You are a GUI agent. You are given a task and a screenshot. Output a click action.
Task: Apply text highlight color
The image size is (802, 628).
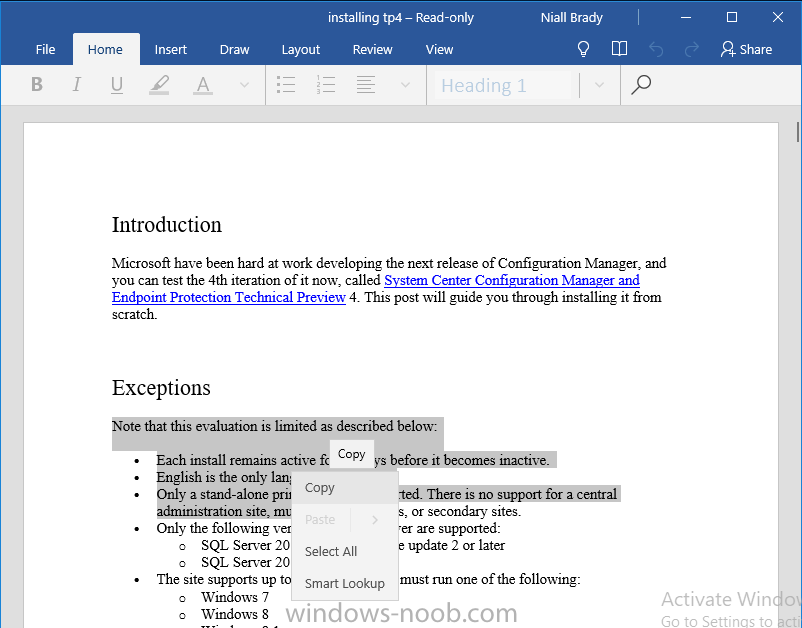(159, 84)
